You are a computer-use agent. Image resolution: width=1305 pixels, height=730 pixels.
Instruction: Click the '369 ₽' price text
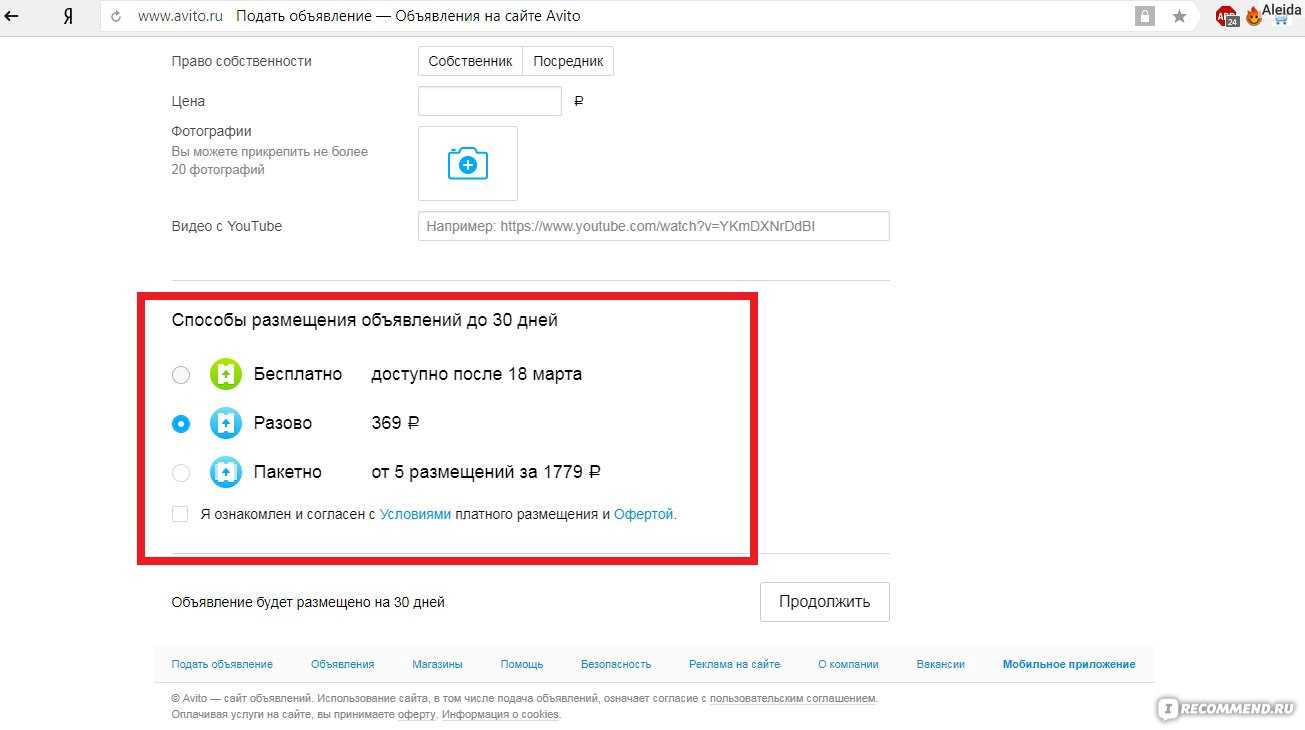395,423
